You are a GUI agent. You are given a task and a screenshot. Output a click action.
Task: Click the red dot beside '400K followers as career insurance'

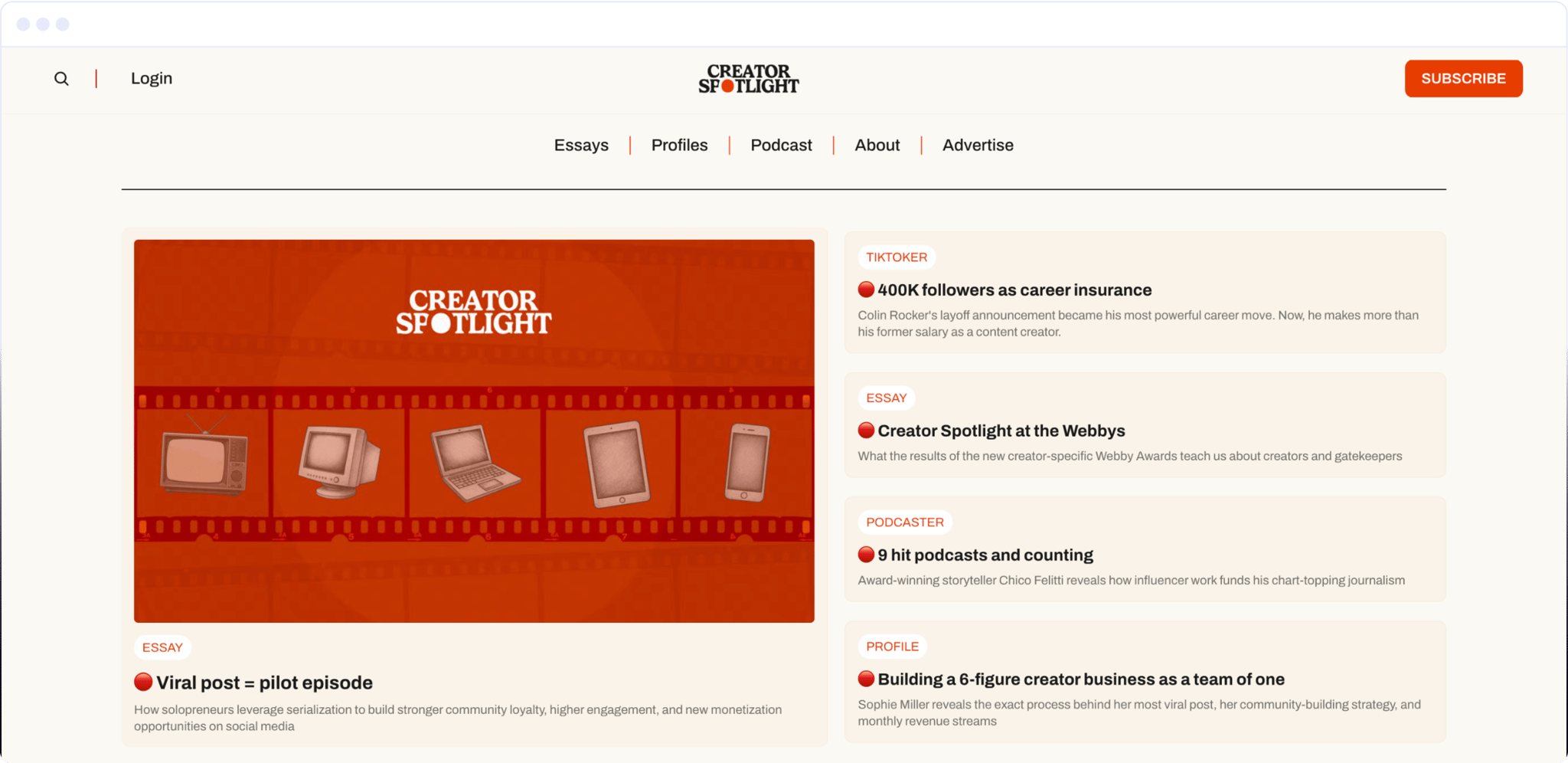[x=865, y=290]
